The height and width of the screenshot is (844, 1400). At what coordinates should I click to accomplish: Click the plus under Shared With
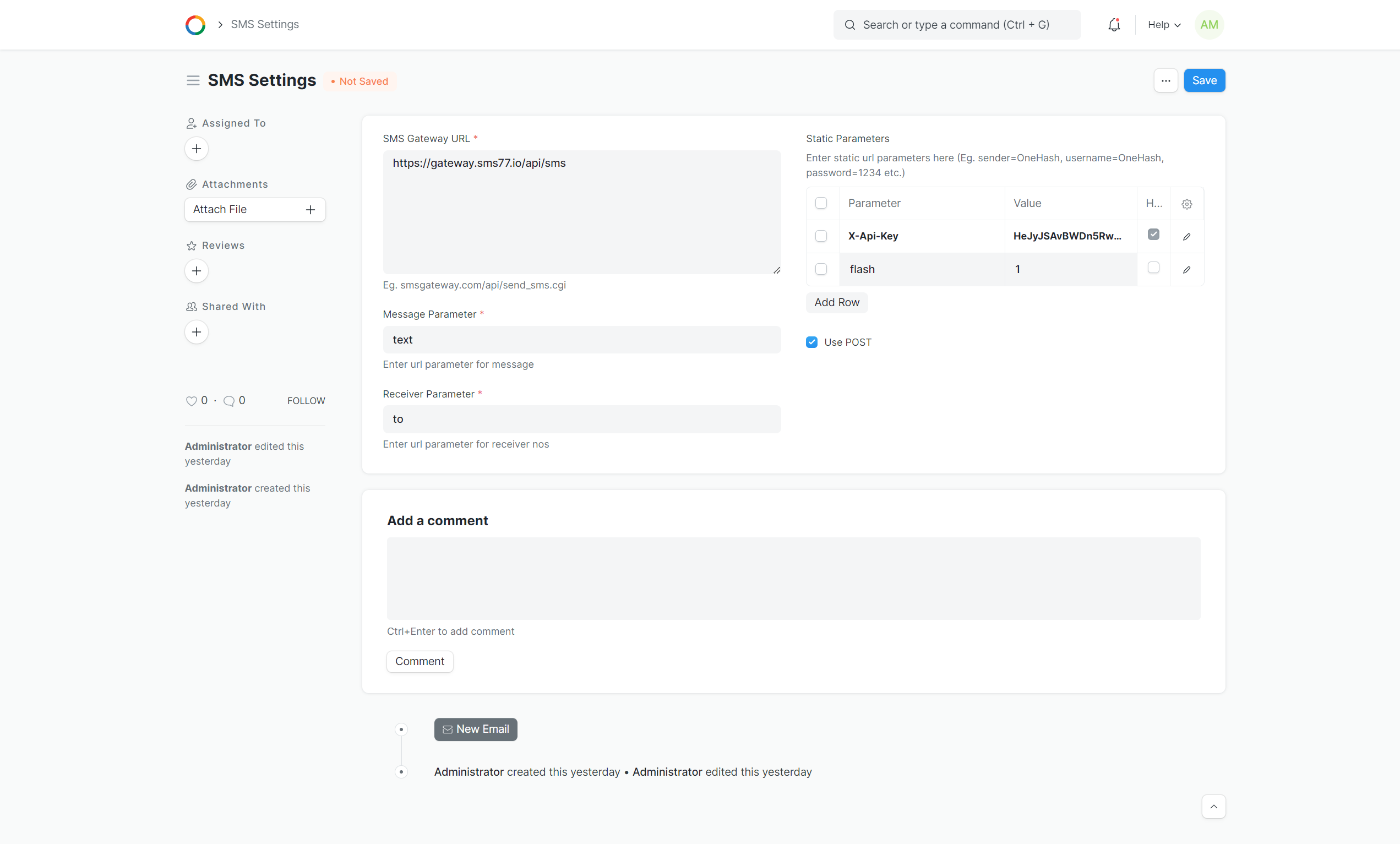tap(197, 332)
